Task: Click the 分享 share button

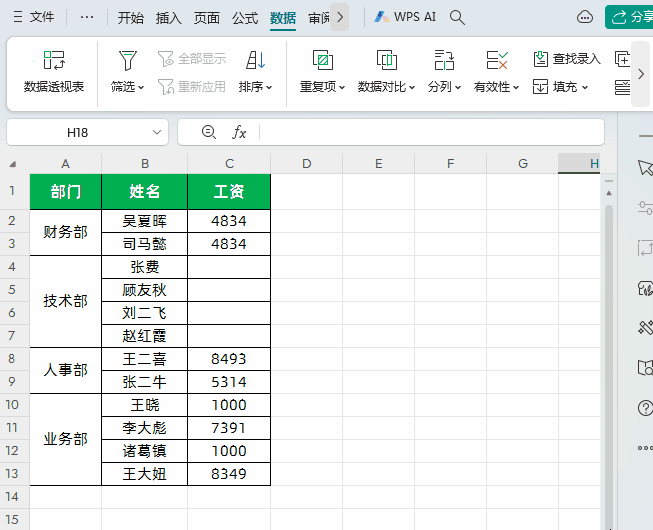Action: [629, 17]
